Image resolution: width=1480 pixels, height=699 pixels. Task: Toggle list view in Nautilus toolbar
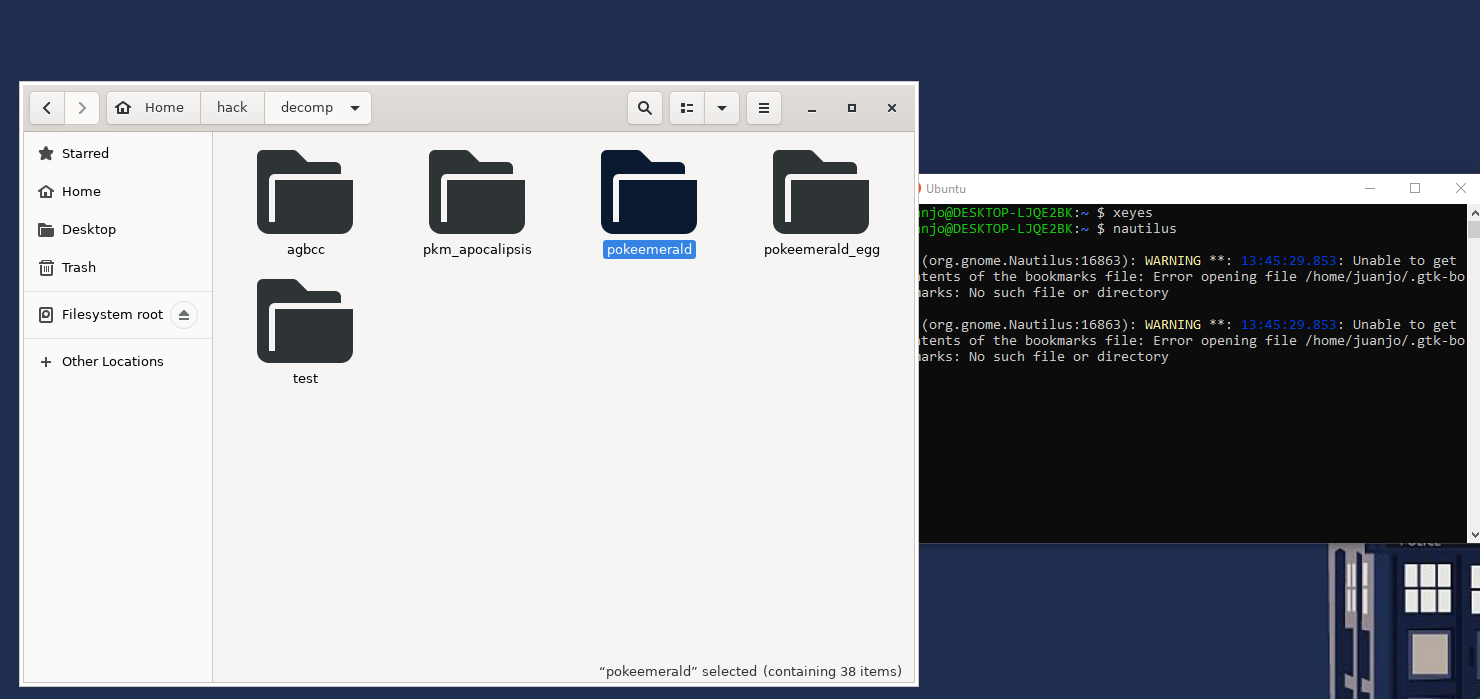pyautogui.click(x=687, y=108)
